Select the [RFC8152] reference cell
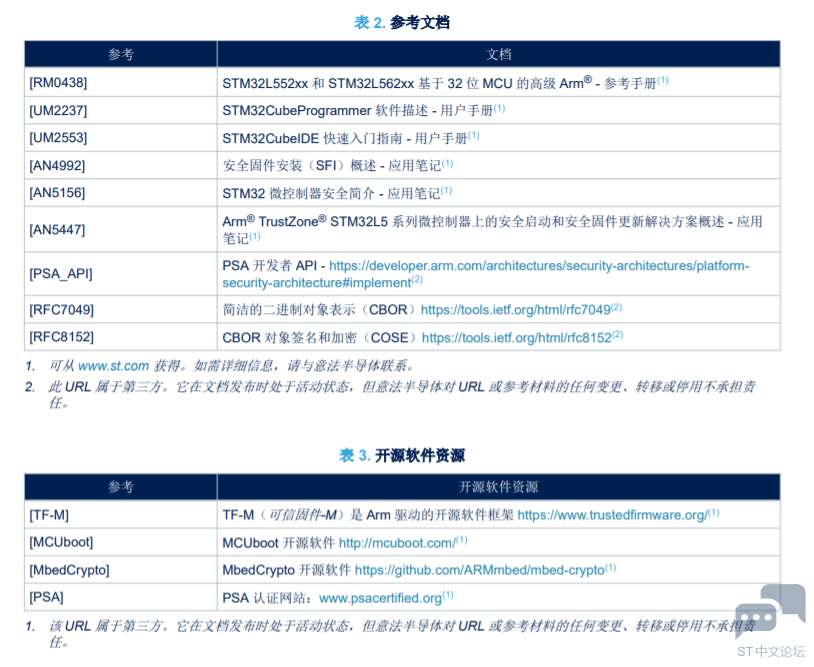The width and height of the screenshot is (814, 667). [x=120, y=337]
